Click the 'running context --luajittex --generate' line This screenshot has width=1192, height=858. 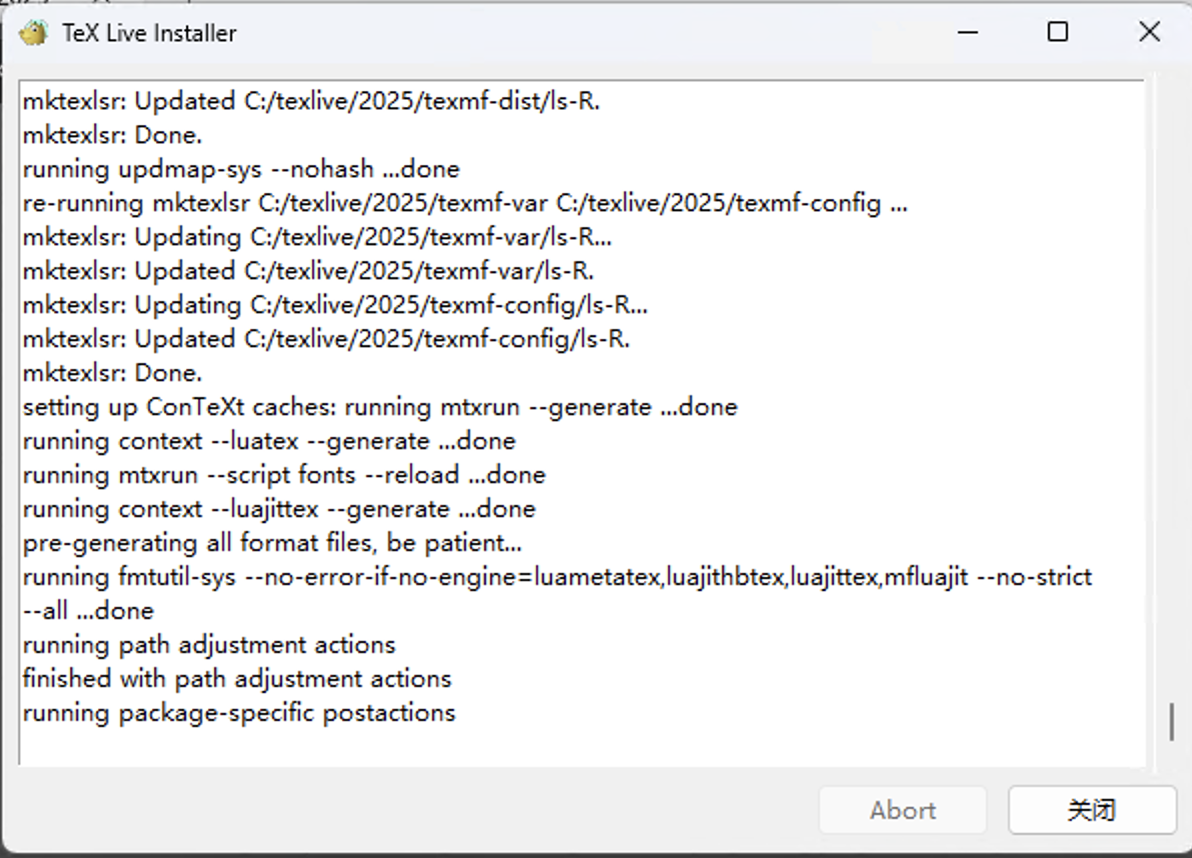click(279, 508)
